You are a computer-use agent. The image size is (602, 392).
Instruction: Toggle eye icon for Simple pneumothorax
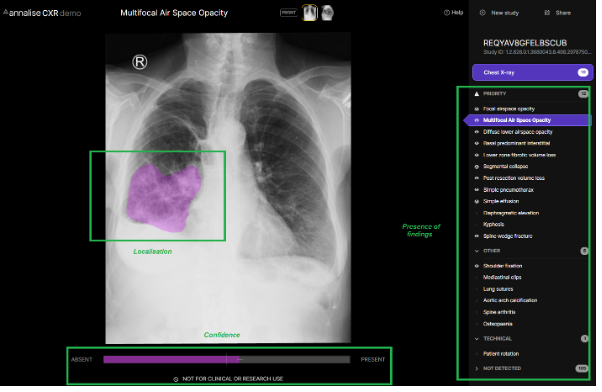click(476, 190)
